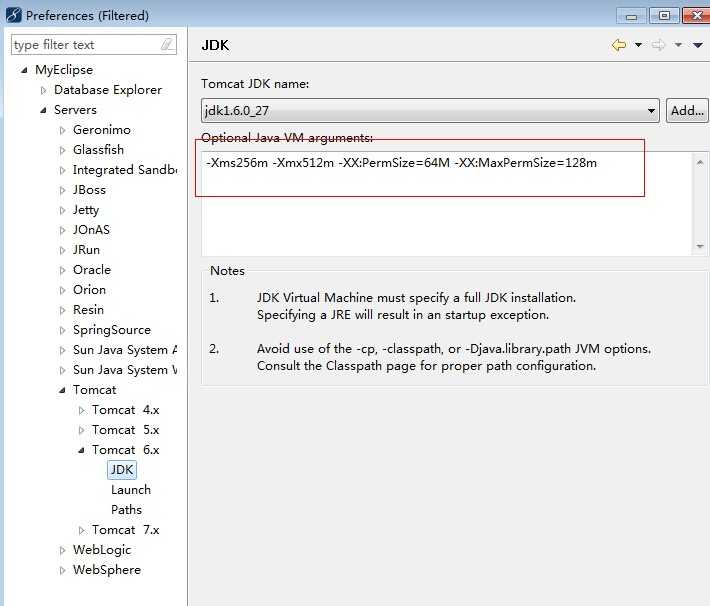
Task: Minimize the Preferences window
Action: (x=631, y=16)
